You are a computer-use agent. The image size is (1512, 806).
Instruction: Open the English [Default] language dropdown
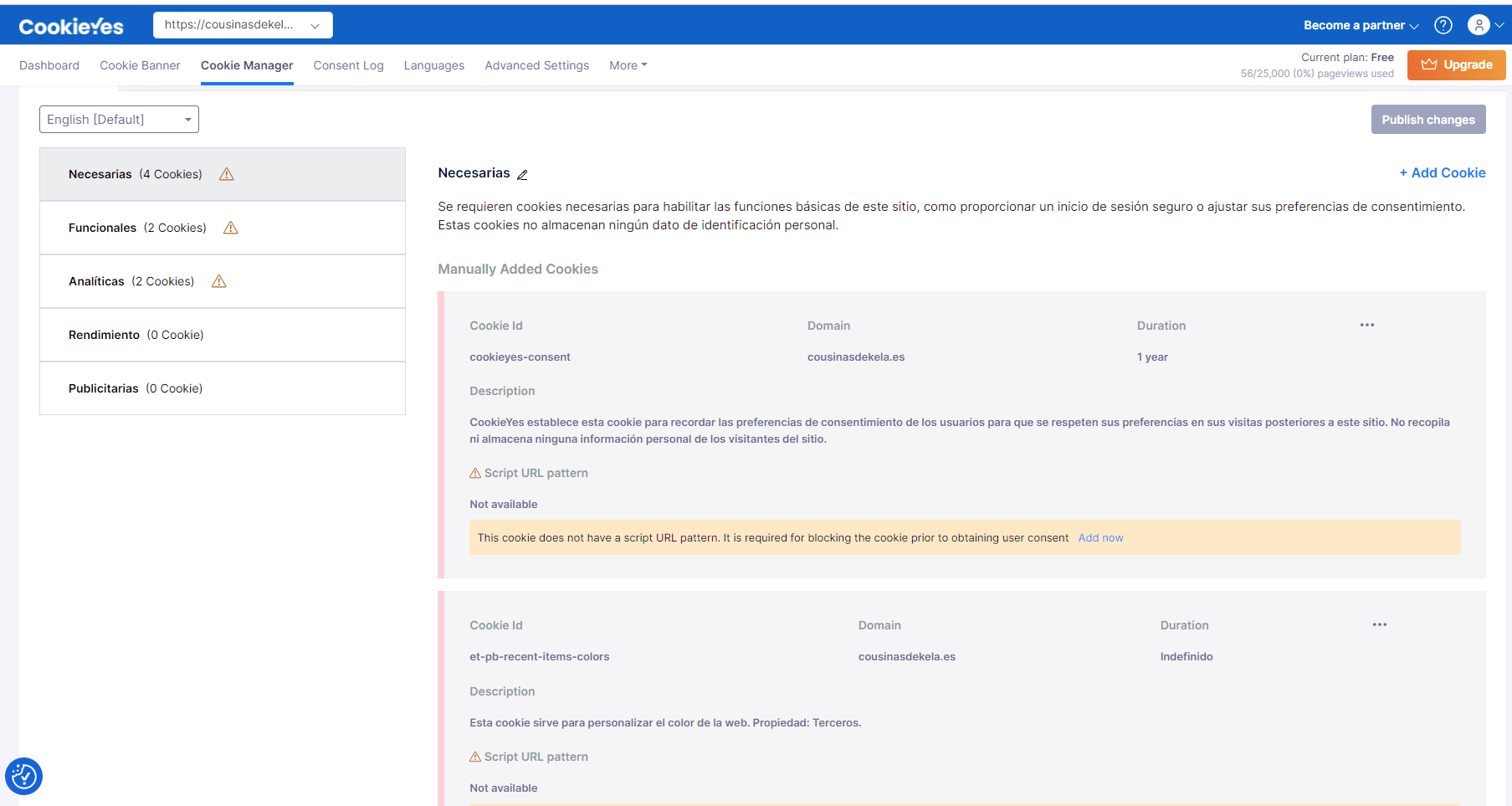[x=119, y=120]
